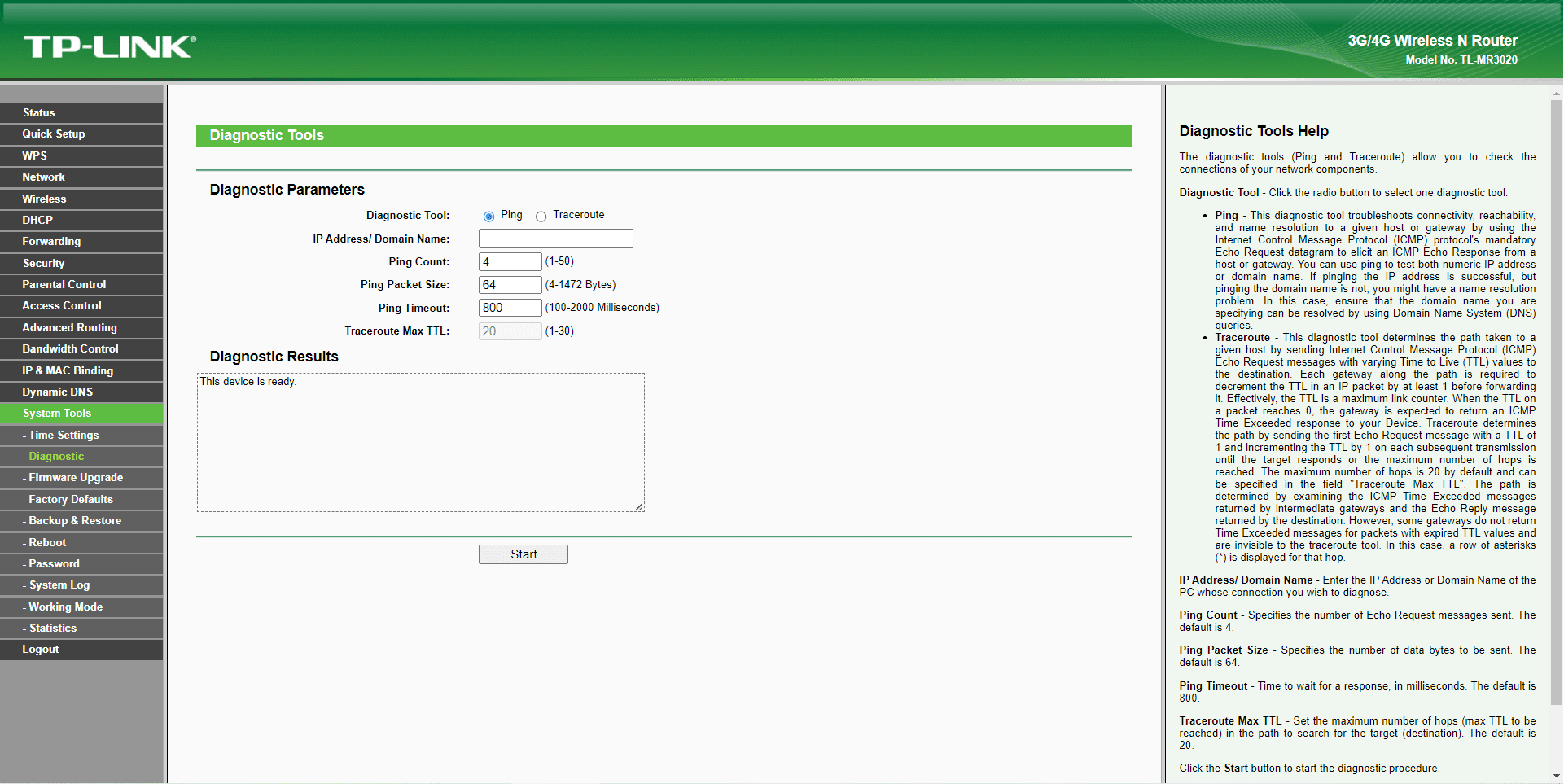Viewport: 1564px width, 784px height.
Task: Go to Time Settings submenu
Action: coord(81,435)
